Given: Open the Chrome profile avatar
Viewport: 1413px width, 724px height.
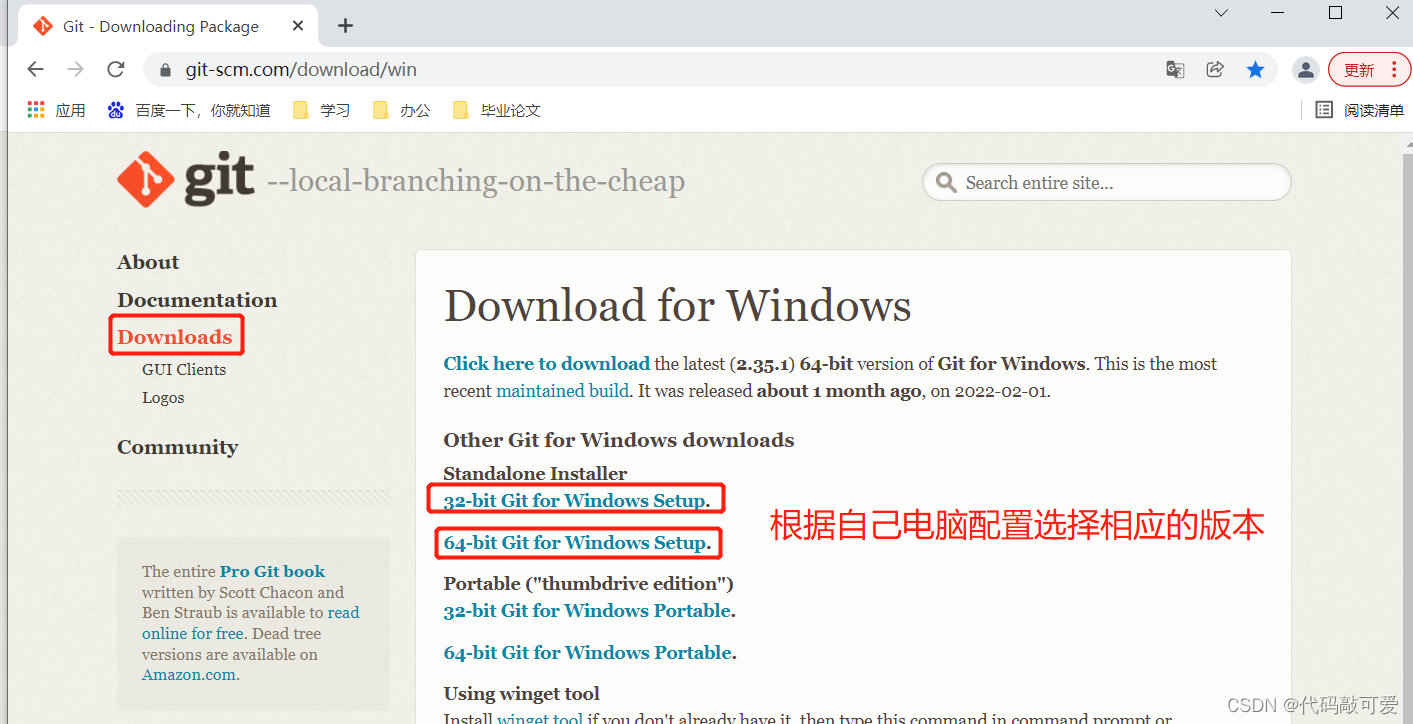Looking at the screenshot, I should 1305,69.
